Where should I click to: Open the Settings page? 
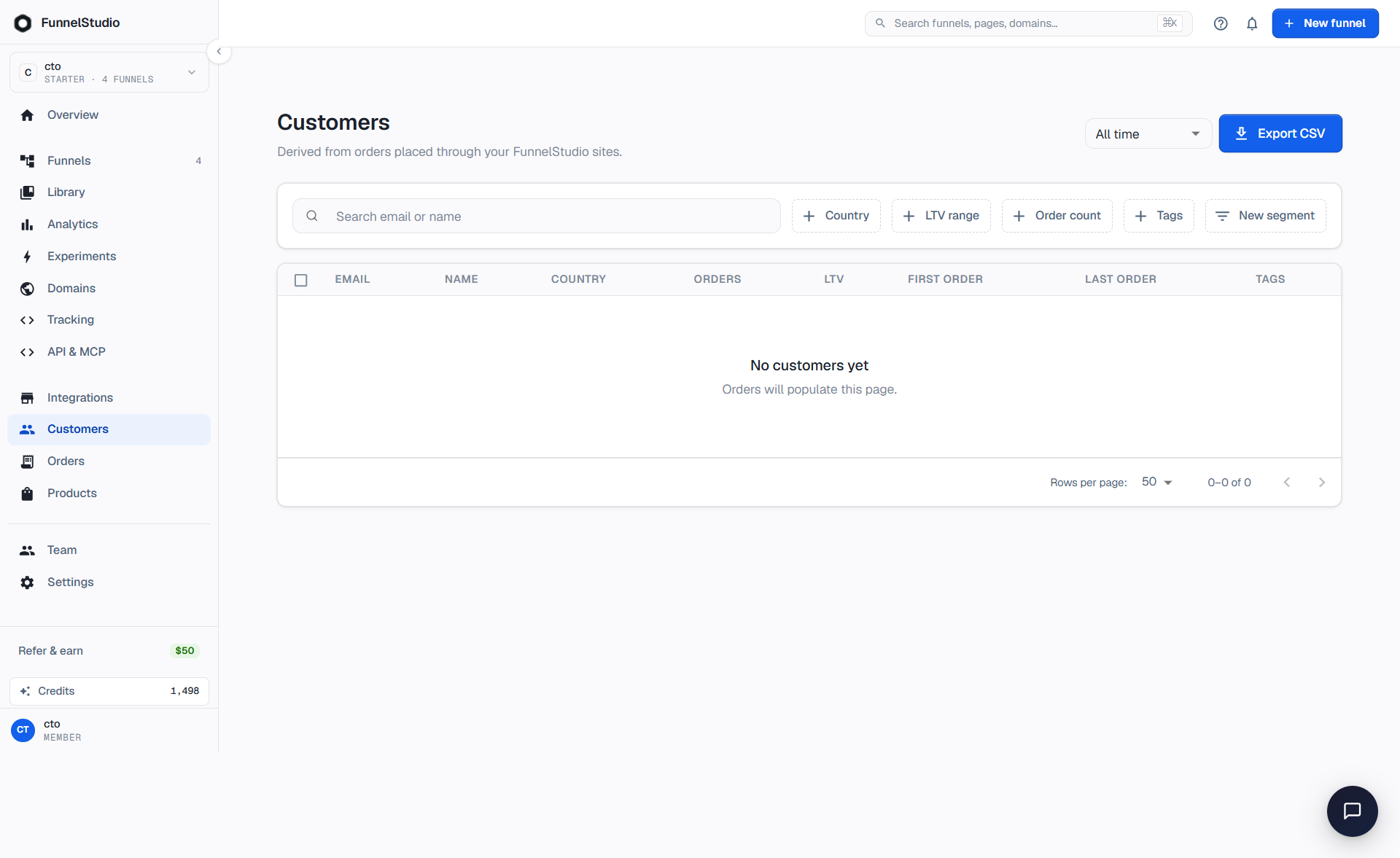coord(109,582)
